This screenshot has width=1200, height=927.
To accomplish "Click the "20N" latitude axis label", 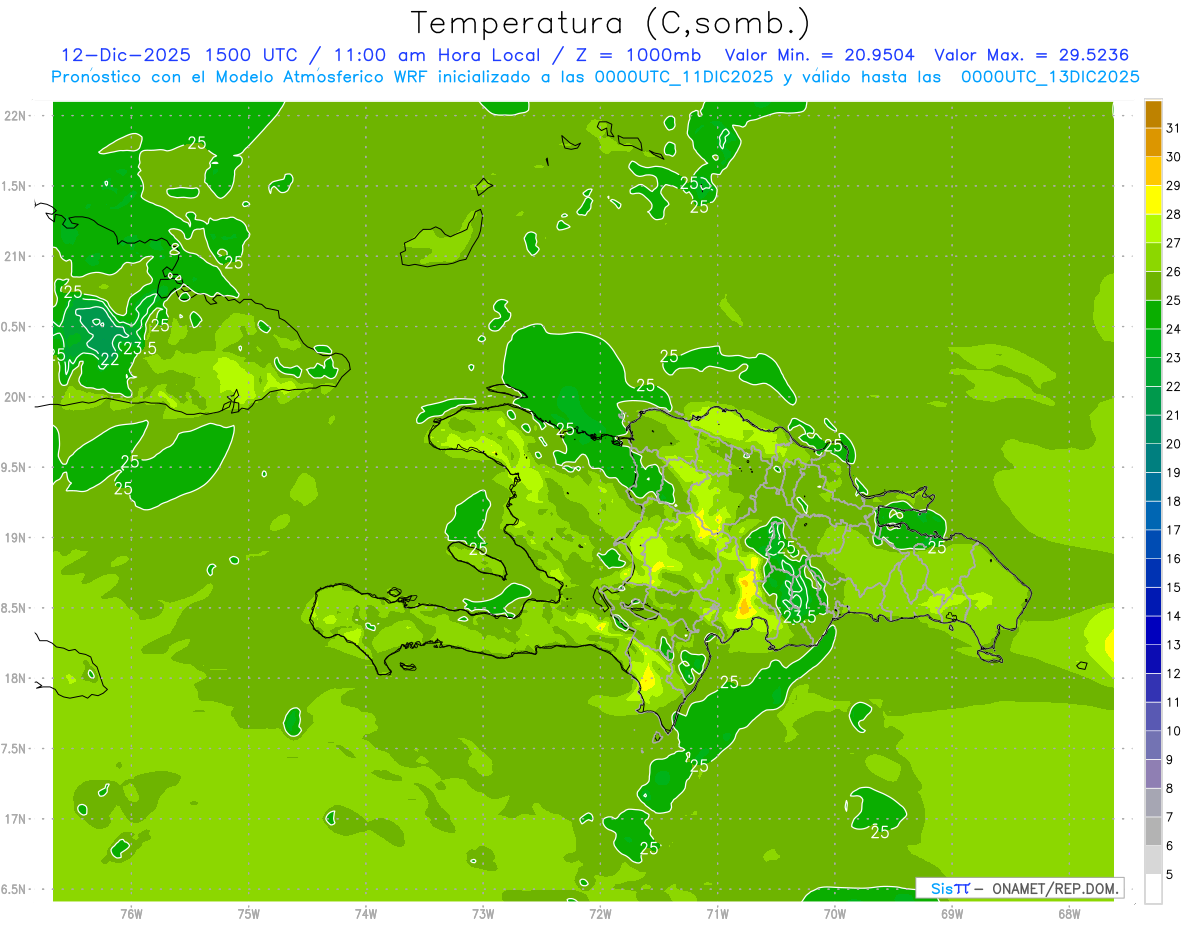I will (x=15, y=397).
